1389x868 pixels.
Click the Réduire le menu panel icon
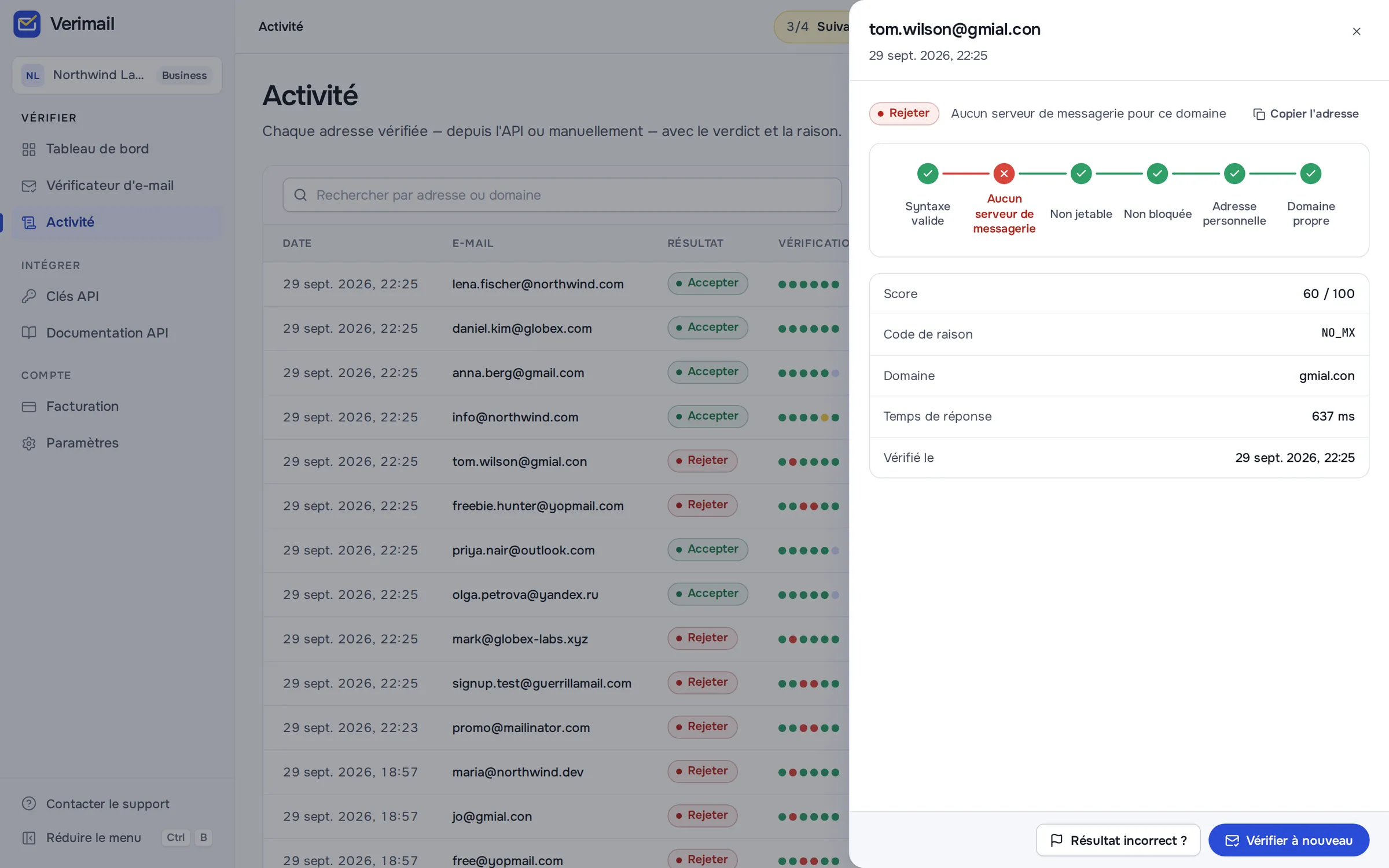coord(29,837)
